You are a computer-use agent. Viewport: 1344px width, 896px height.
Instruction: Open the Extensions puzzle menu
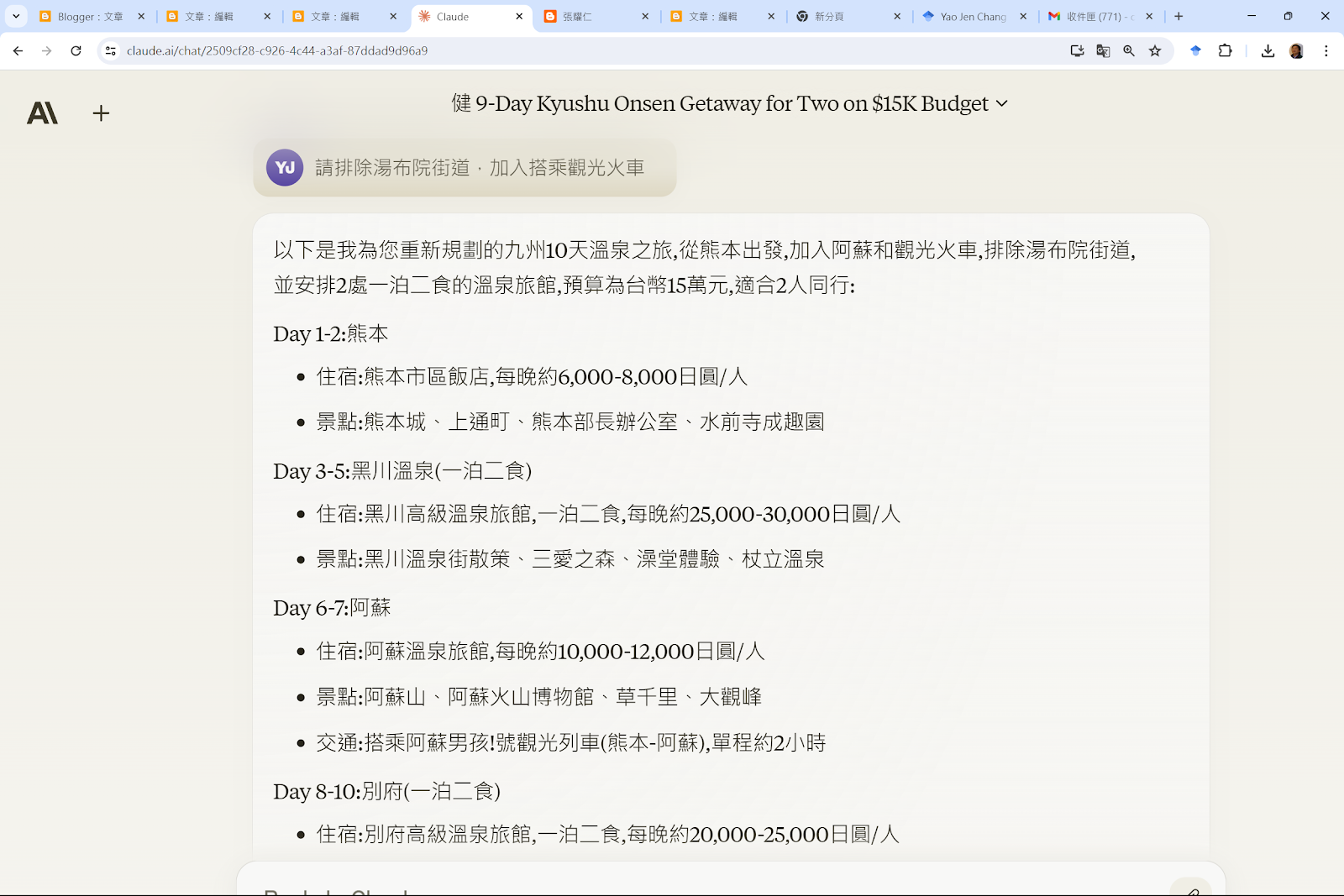point(1225,51)
